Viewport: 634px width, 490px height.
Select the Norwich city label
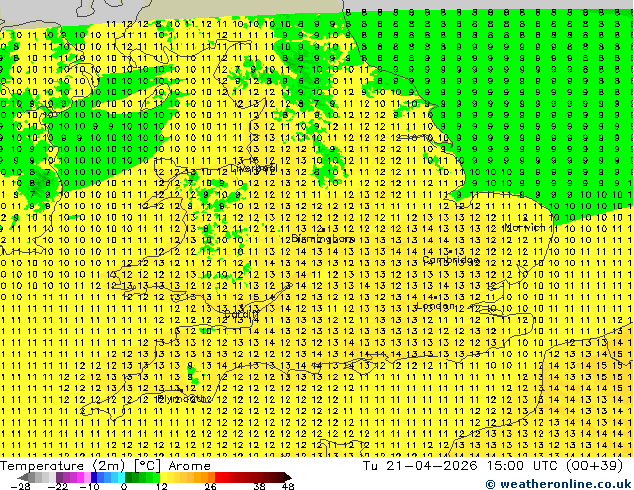pyautogui.click(x=525, y=226)
